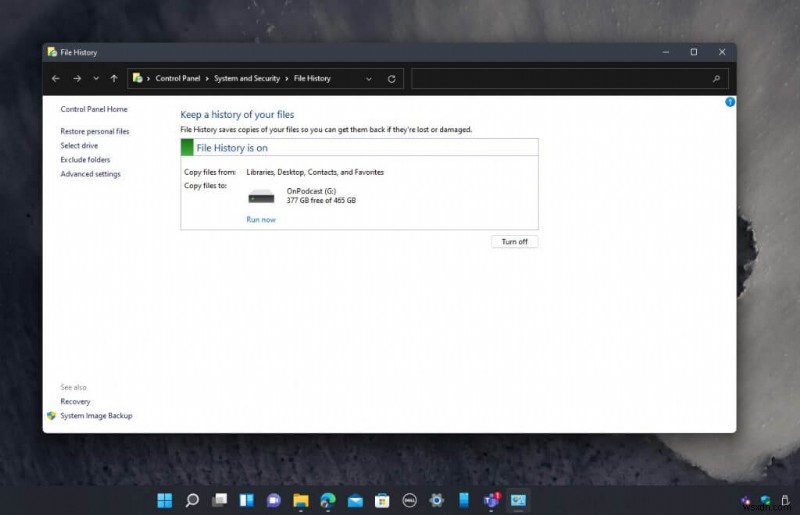This screenshot has height=515, width=800.
Task: Open Advanced settings link
Action: 90,174
